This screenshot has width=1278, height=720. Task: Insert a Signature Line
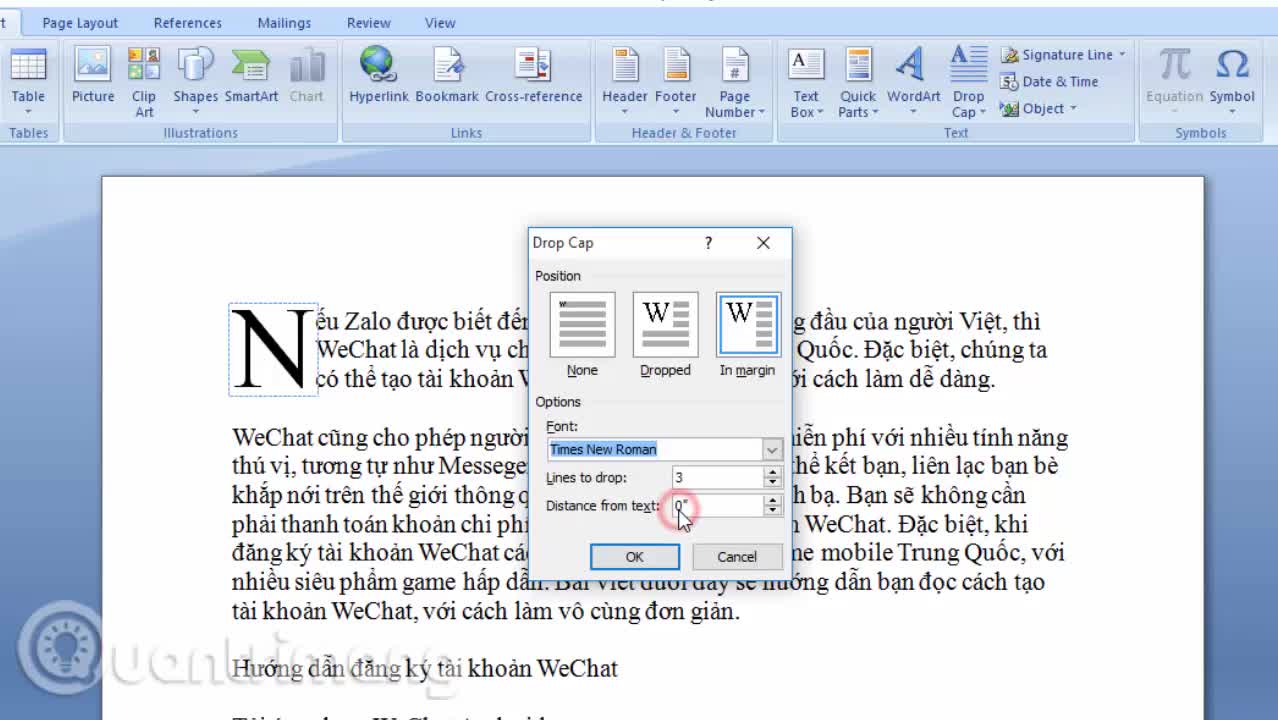coord(1063,55)
